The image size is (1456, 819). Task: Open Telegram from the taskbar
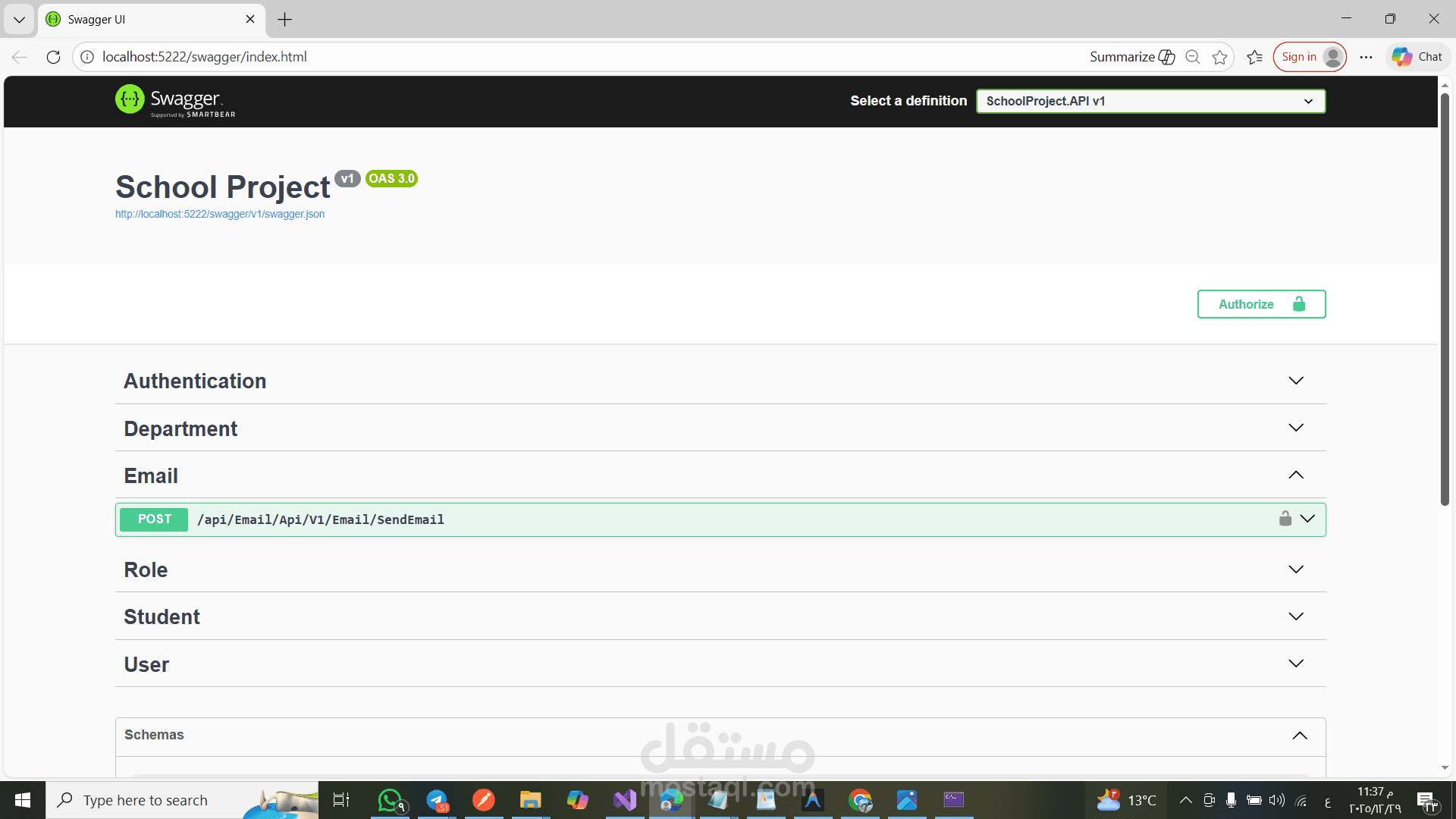click(438, 800)
